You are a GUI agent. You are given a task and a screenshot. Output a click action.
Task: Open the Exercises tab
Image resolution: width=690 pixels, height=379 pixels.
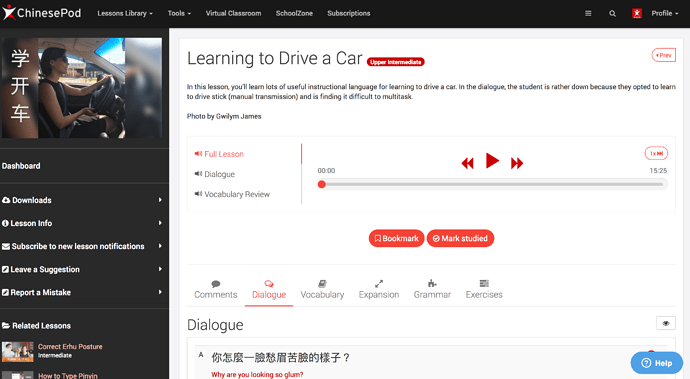[484, 290]
